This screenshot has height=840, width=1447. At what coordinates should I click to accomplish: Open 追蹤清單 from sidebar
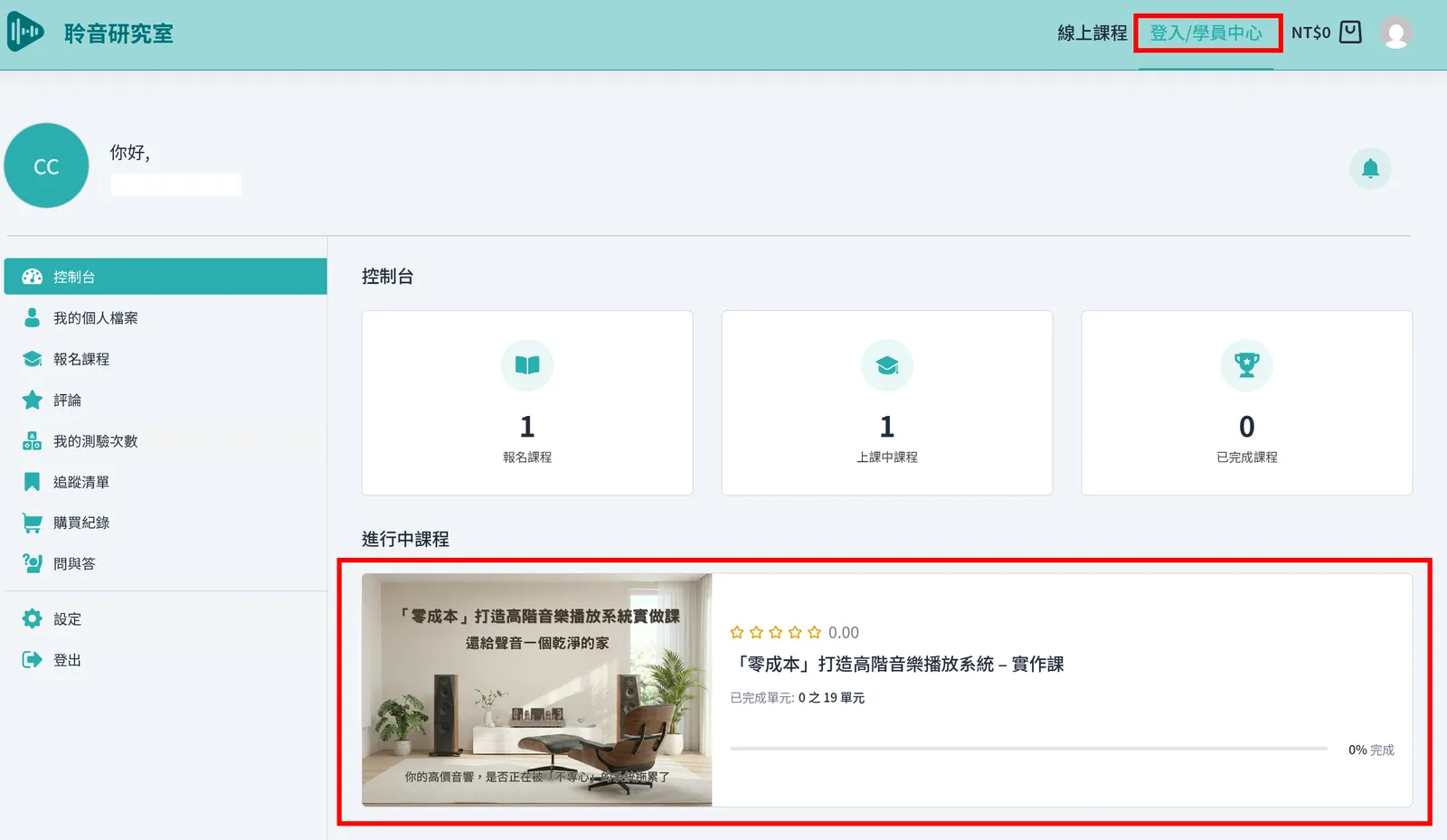tap(80, 482)
